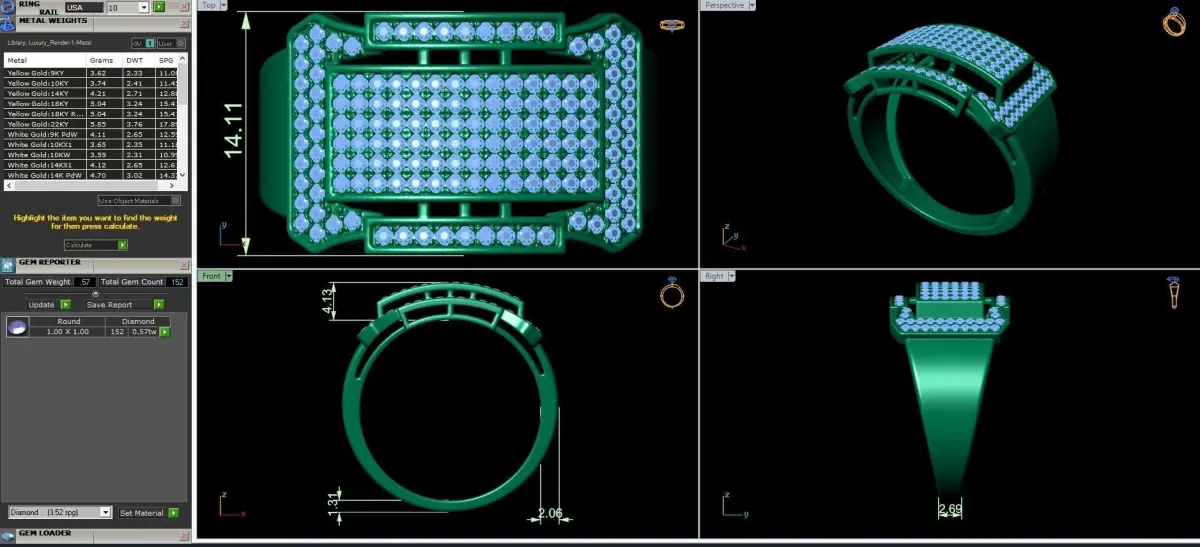Click the USA ring standard field

(84, 7)
